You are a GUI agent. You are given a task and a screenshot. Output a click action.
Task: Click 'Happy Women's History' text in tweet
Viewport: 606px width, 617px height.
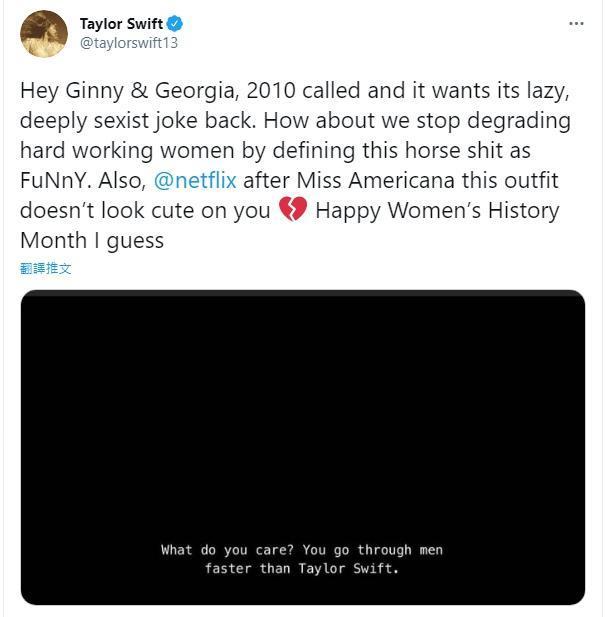click(437, 211)
